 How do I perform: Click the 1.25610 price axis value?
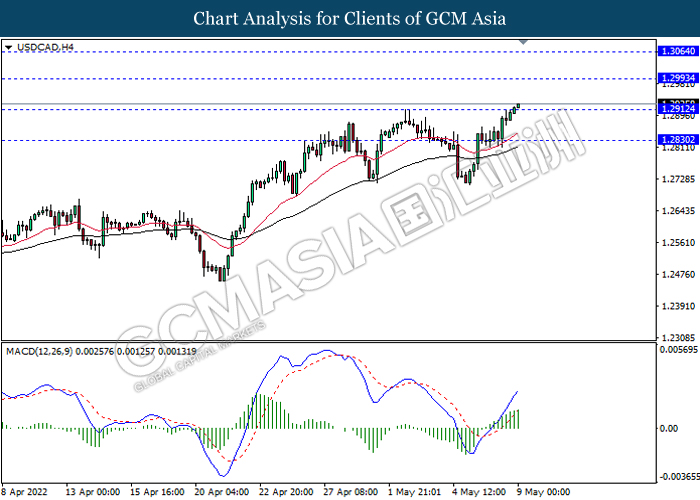[x=678, y=242]
